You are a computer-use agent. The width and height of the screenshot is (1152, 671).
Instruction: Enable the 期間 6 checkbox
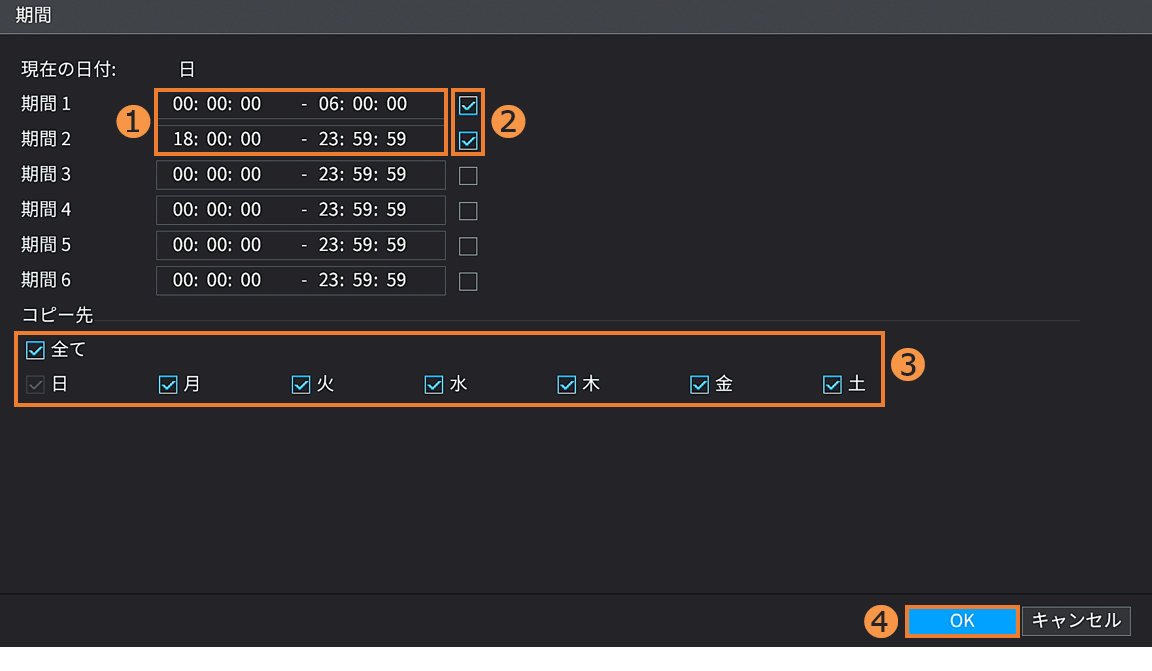click(x=468, y=281)
